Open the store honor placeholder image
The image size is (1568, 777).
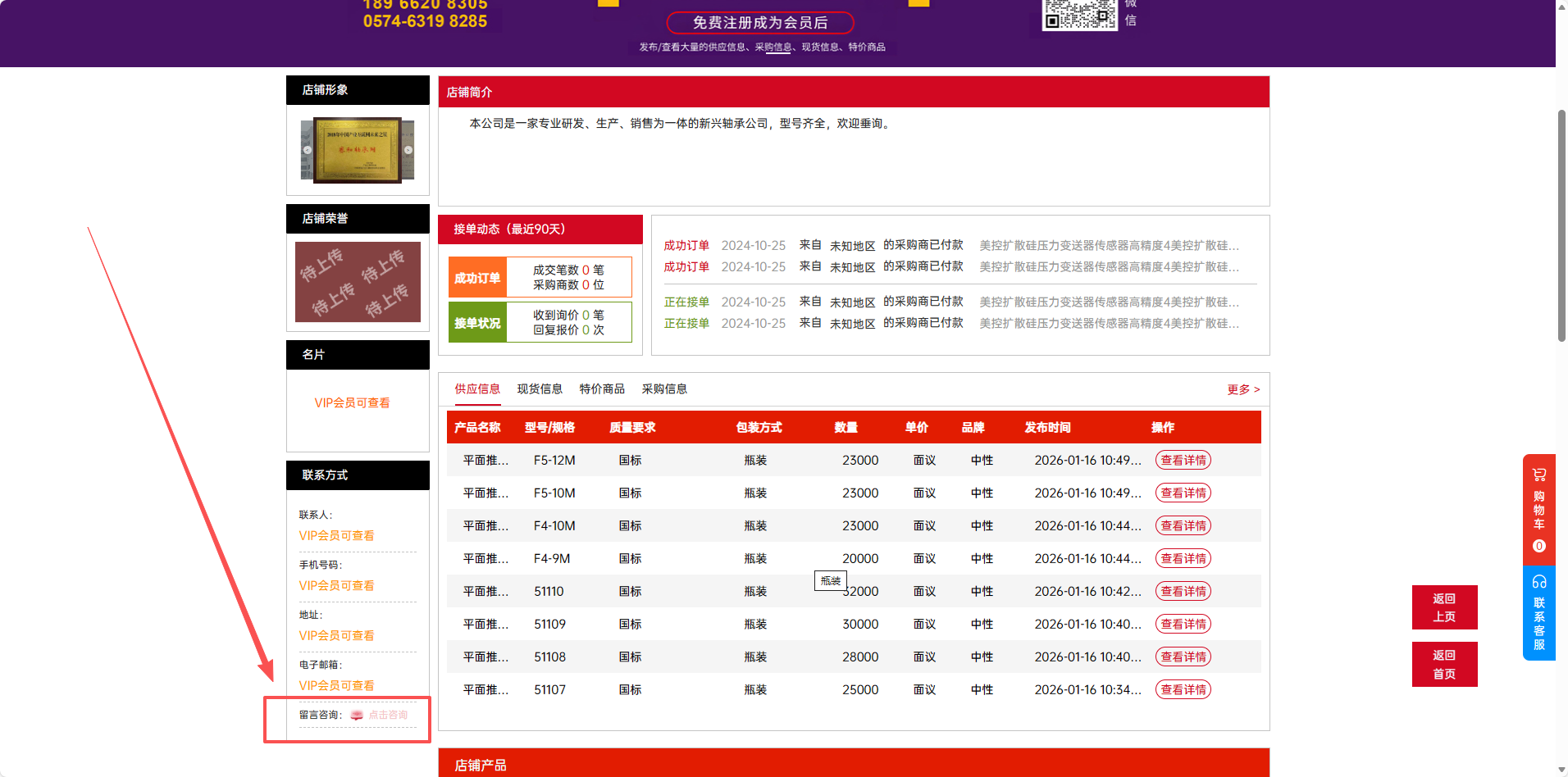[x=358, y=282]
